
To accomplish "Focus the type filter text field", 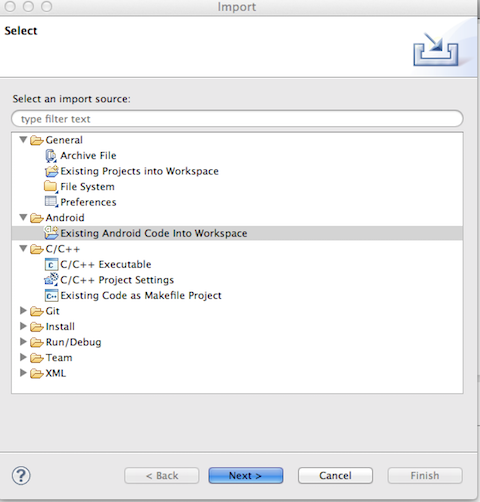I will 237,119.
